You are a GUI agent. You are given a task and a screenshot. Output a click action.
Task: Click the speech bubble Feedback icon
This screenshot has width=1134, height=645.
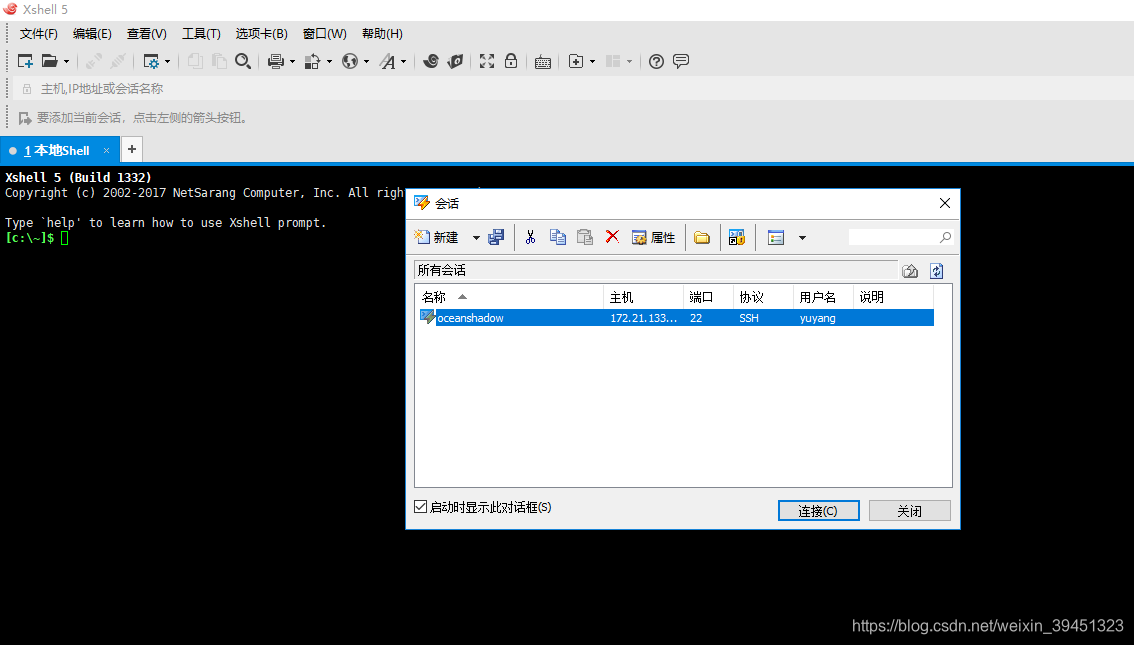click(681, 61)
